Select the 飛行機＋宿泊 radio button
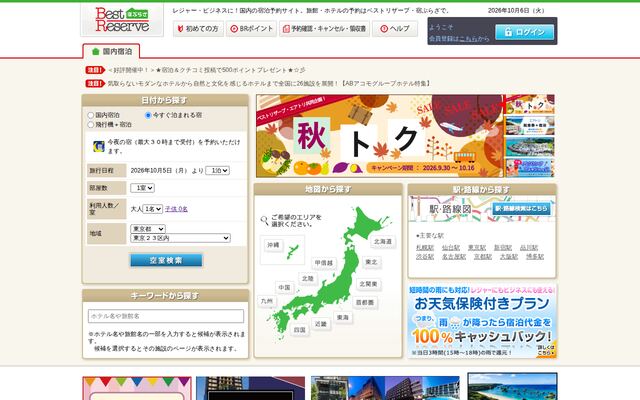Image resolution: width=640 pixels, height=400 pixels. [x=91, y=124]
